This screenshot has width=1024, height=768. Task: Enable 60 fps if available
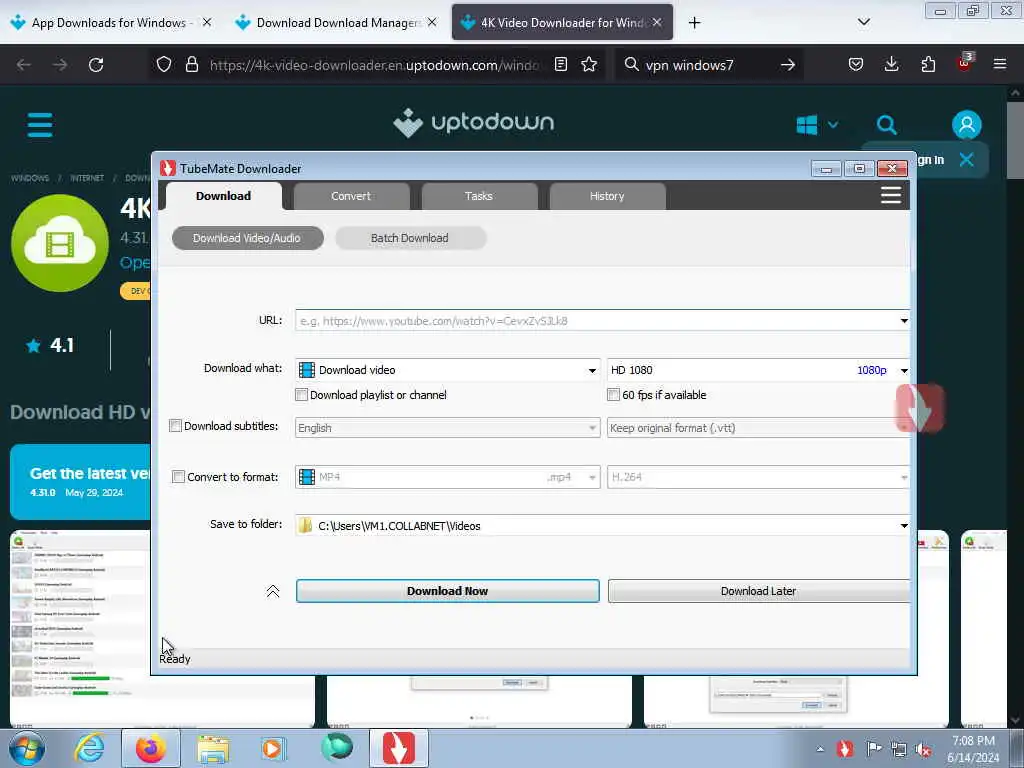(613, 394)
